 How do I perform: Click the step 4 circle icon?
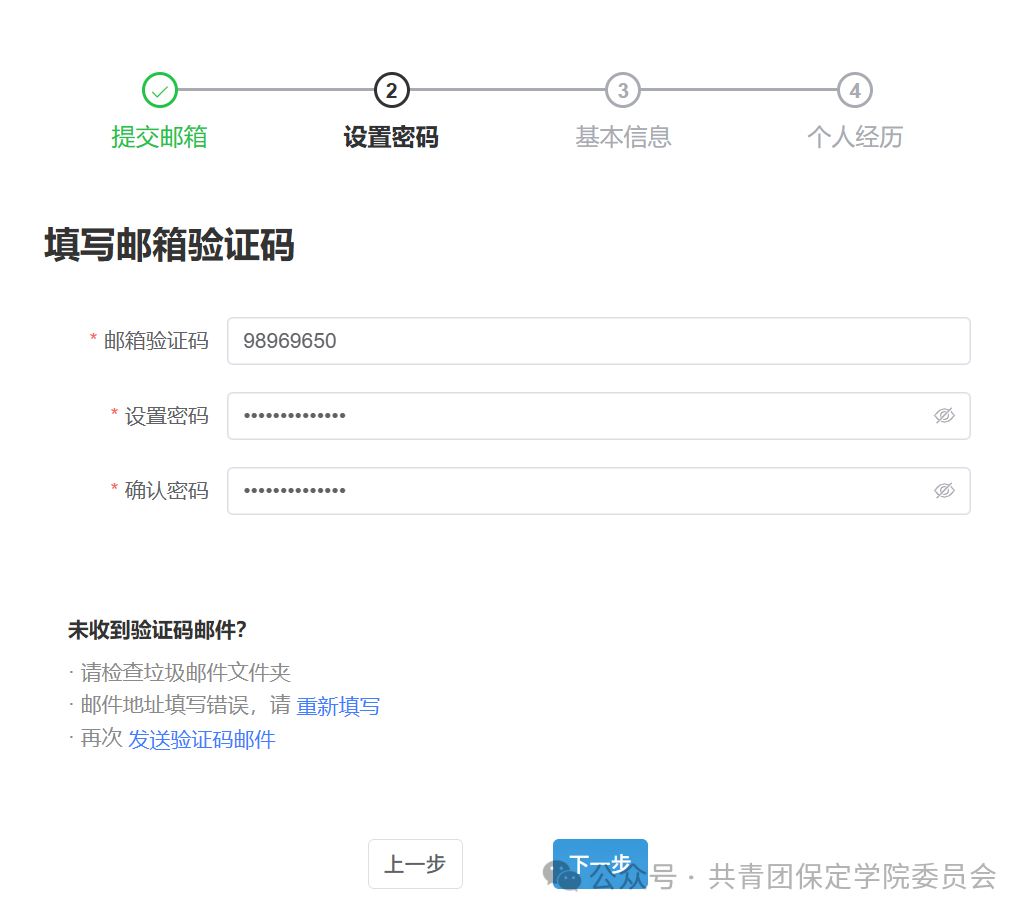(x=855, y=90)
